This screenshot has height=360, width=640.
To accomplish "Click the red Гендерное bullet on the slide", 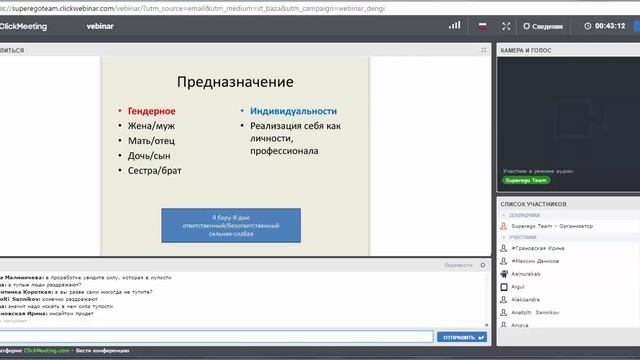I will click(x=151, y=111).
